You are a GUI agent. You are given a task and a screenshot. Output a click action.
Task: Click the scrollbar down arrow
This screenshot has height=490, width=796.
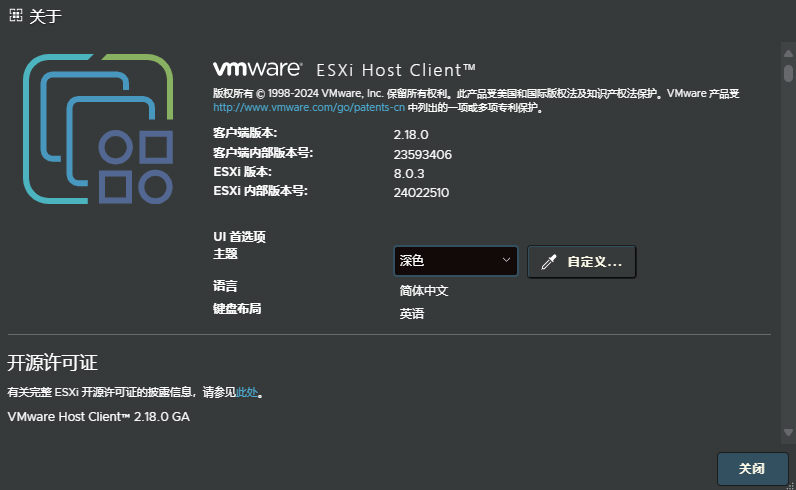(788, 433)
